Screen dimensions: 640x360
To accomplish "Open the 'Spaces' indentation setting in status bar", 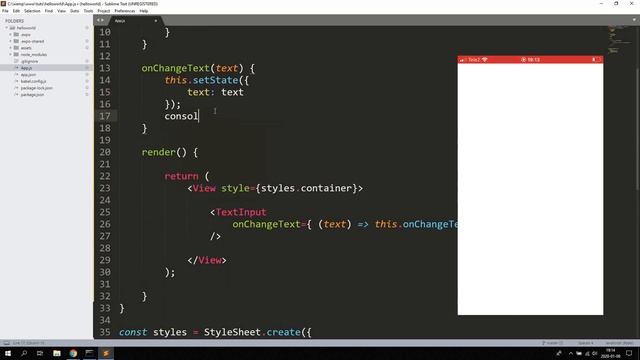I will (x=586, y=343).
